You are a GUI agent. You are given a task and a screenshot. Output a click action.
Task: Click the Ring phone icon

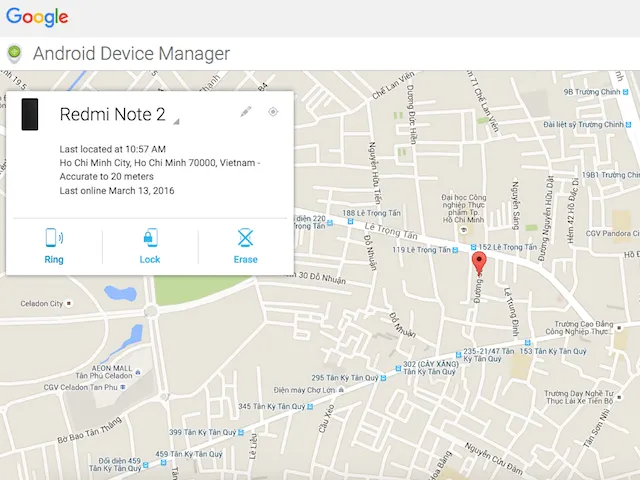[54, 238]
